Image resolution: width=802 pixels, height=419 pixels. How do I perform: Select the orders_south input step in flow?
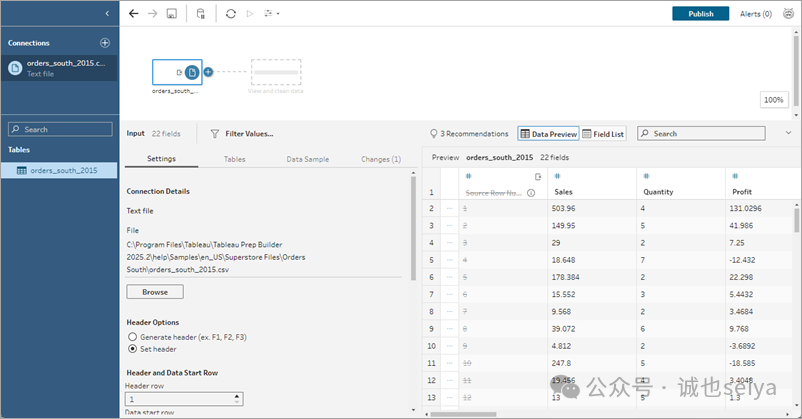177,72
